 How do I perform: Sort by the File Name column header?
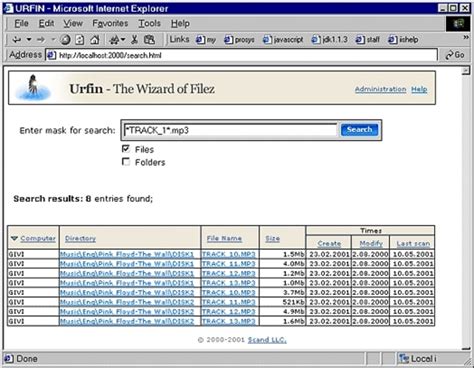tap(224, 238)
